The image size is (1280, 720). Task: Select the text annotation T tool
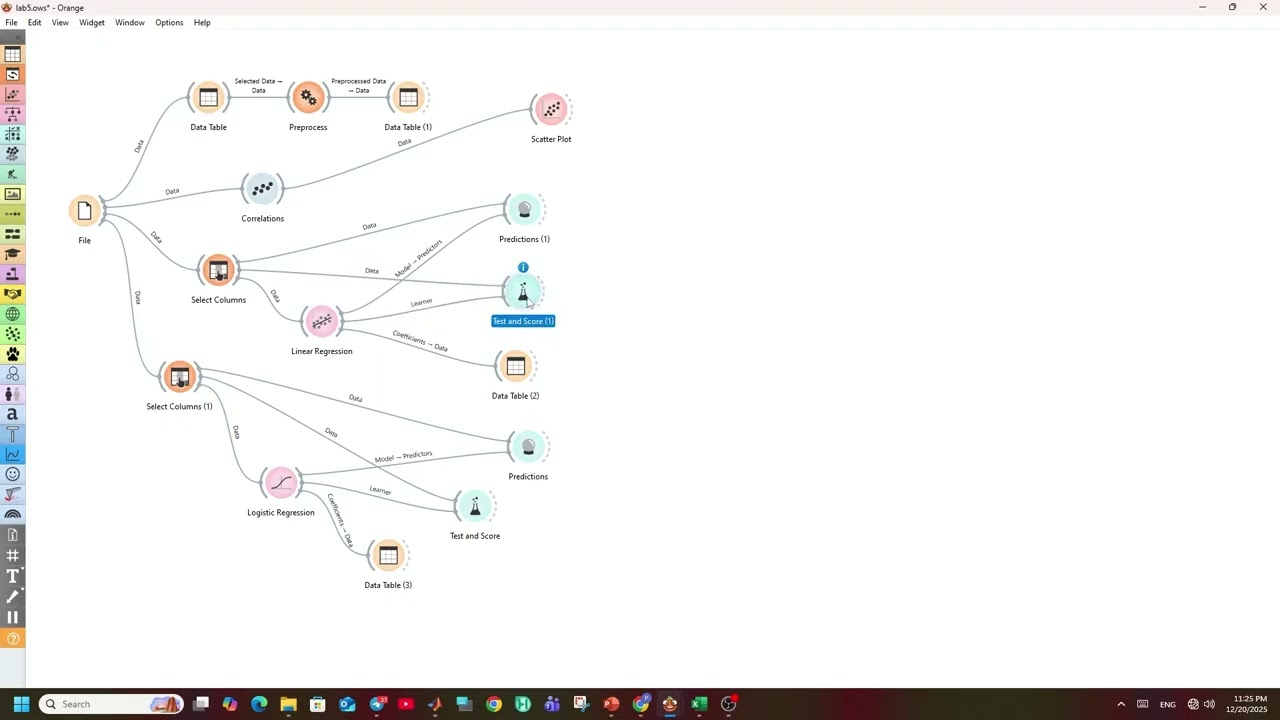point(13,576)
